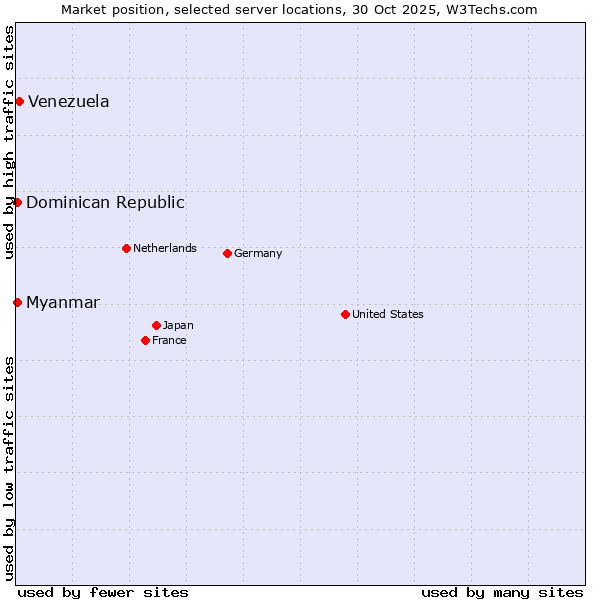Click the red marker for Venezuela

(19, 101)
